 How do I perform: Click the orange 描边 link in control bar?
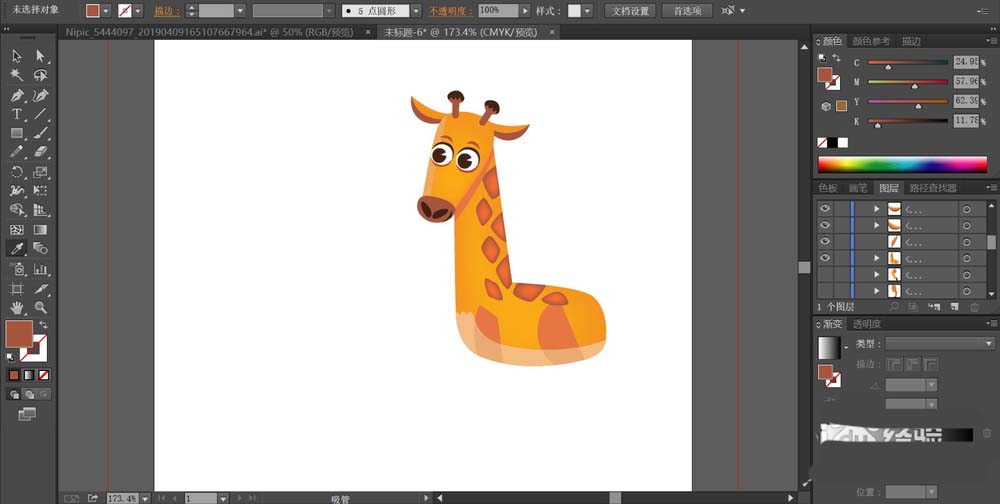click(x=166, y=11)
